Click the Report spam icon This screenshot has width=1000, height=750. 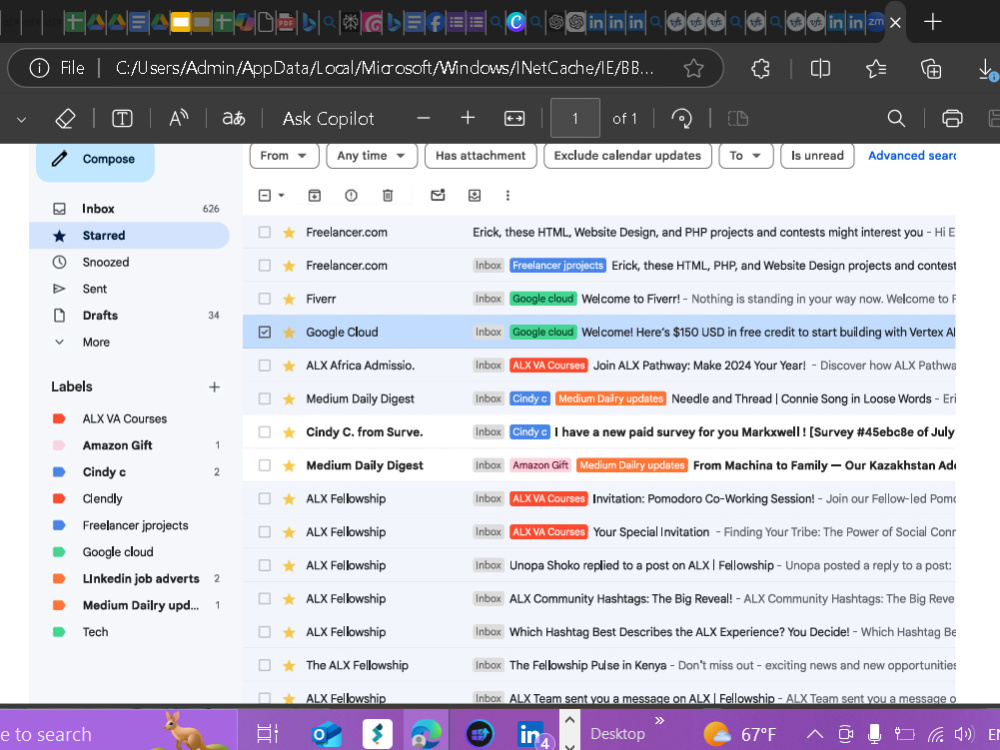351,196
